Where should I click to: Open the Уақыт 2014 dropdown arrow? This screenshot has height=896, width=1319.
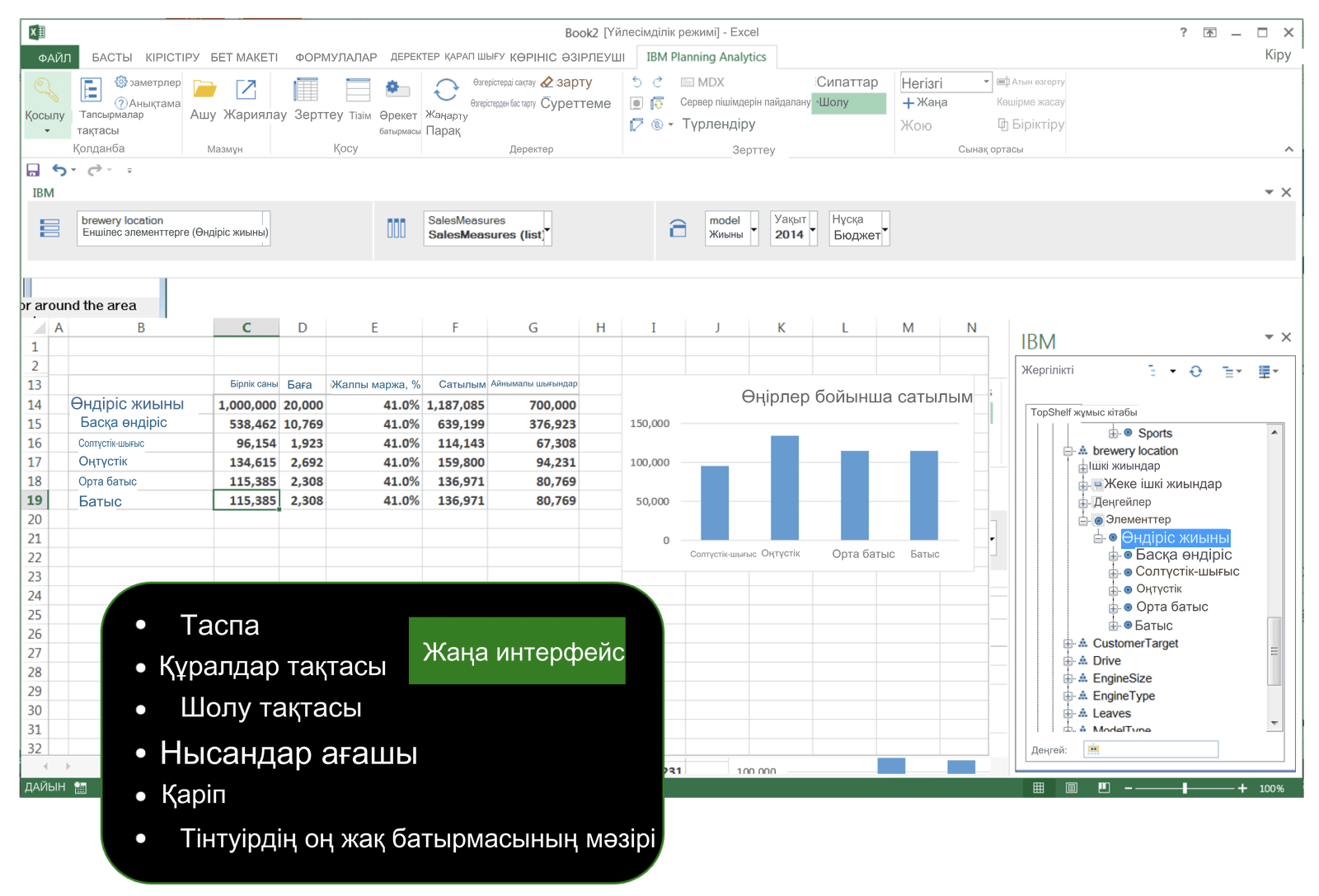[813, 229]
